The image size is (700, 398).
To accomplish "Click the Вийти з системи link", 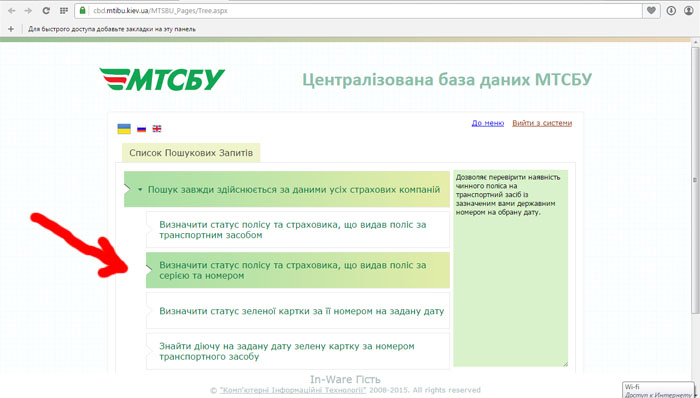I will tap(542, 123).
